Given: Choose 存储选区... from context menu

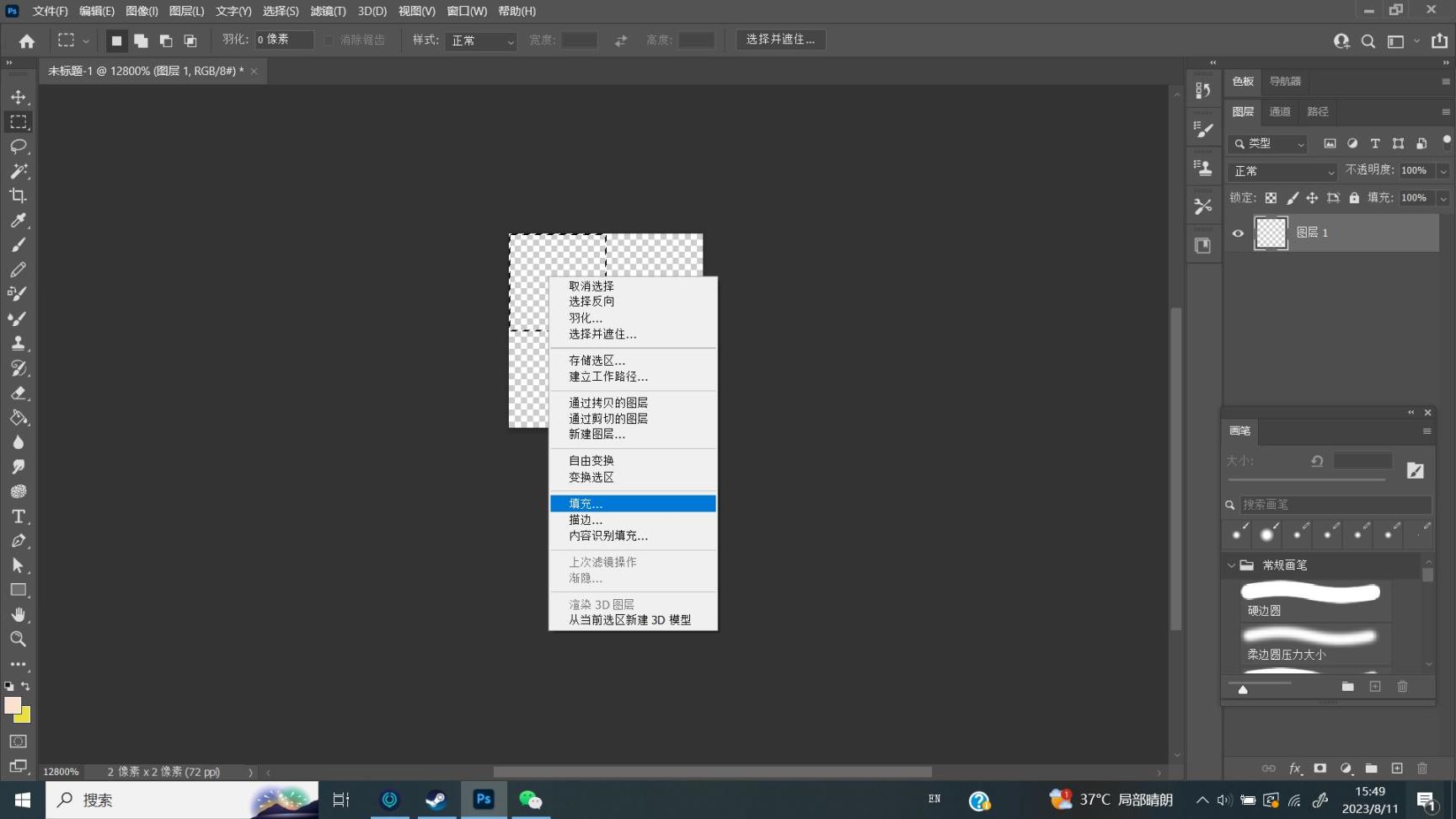Looking at the screenshot, I should pos(633,361).
